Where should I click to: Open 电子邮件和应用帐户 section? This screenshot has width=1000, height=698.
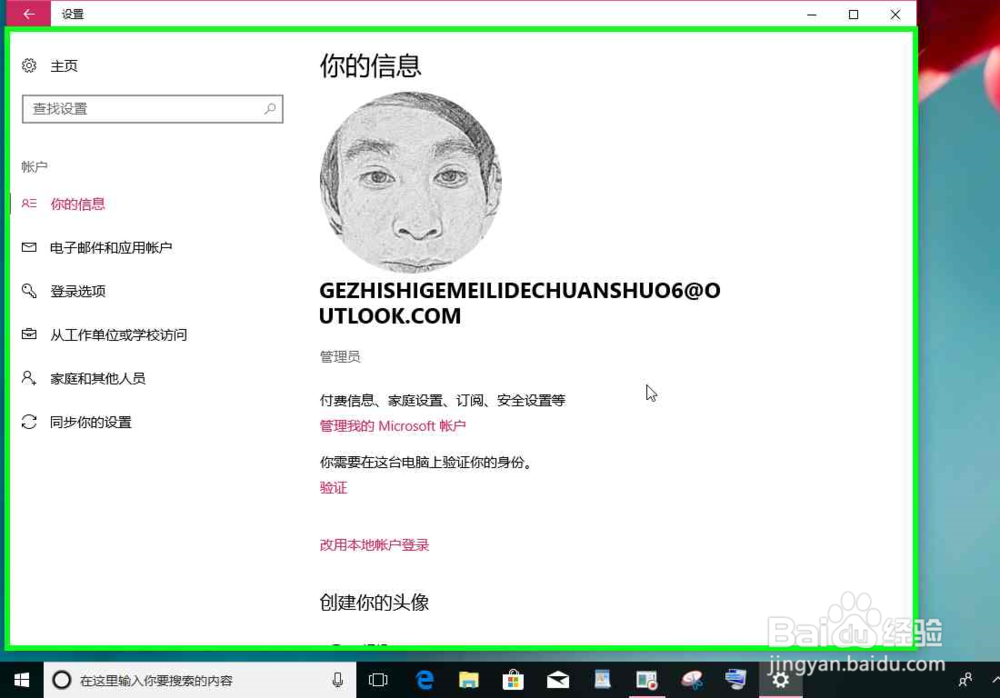click(111, 248)
